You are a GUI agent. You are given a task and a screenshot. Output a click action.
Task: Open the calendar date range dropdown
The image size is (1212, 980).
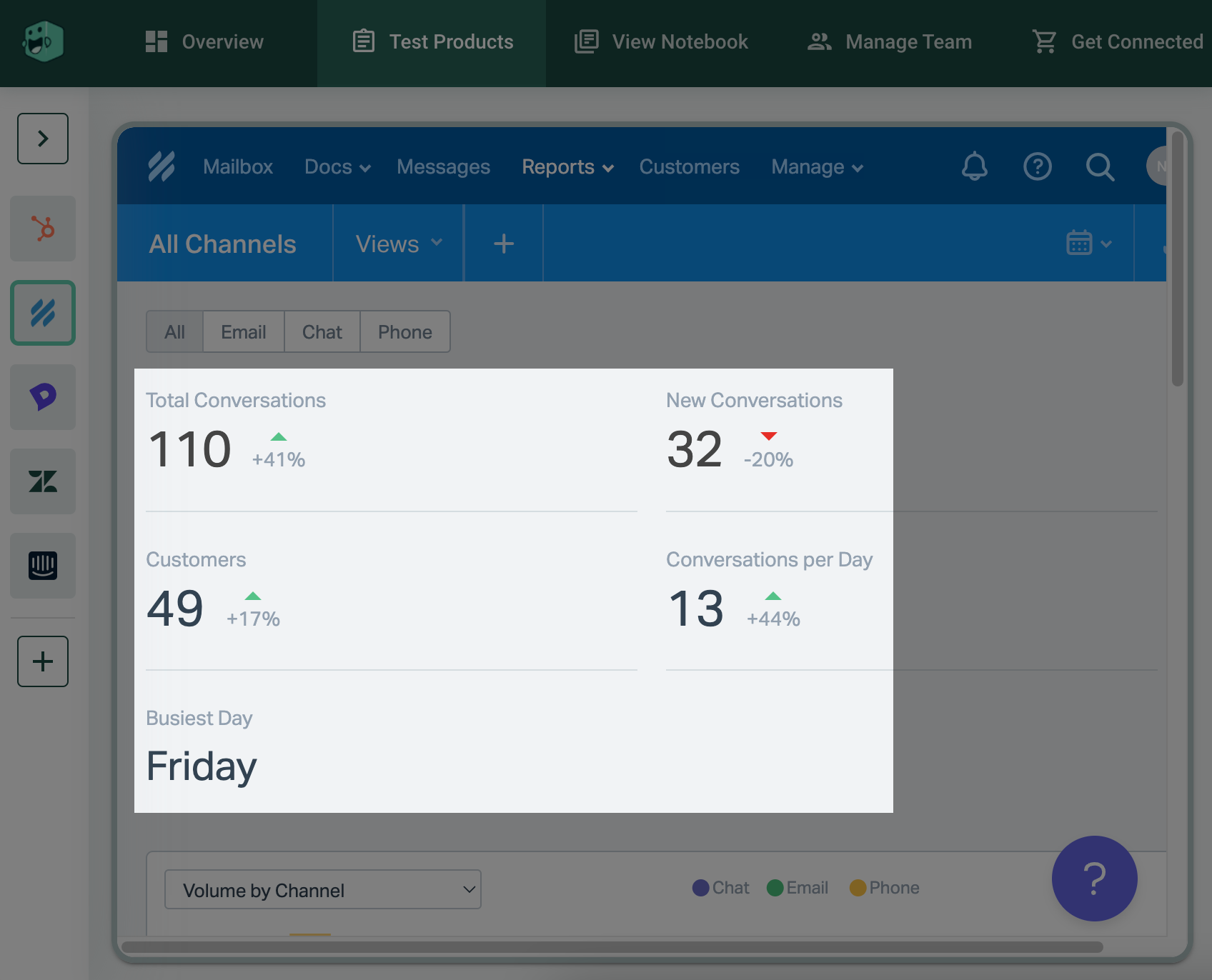point(1088,244)
